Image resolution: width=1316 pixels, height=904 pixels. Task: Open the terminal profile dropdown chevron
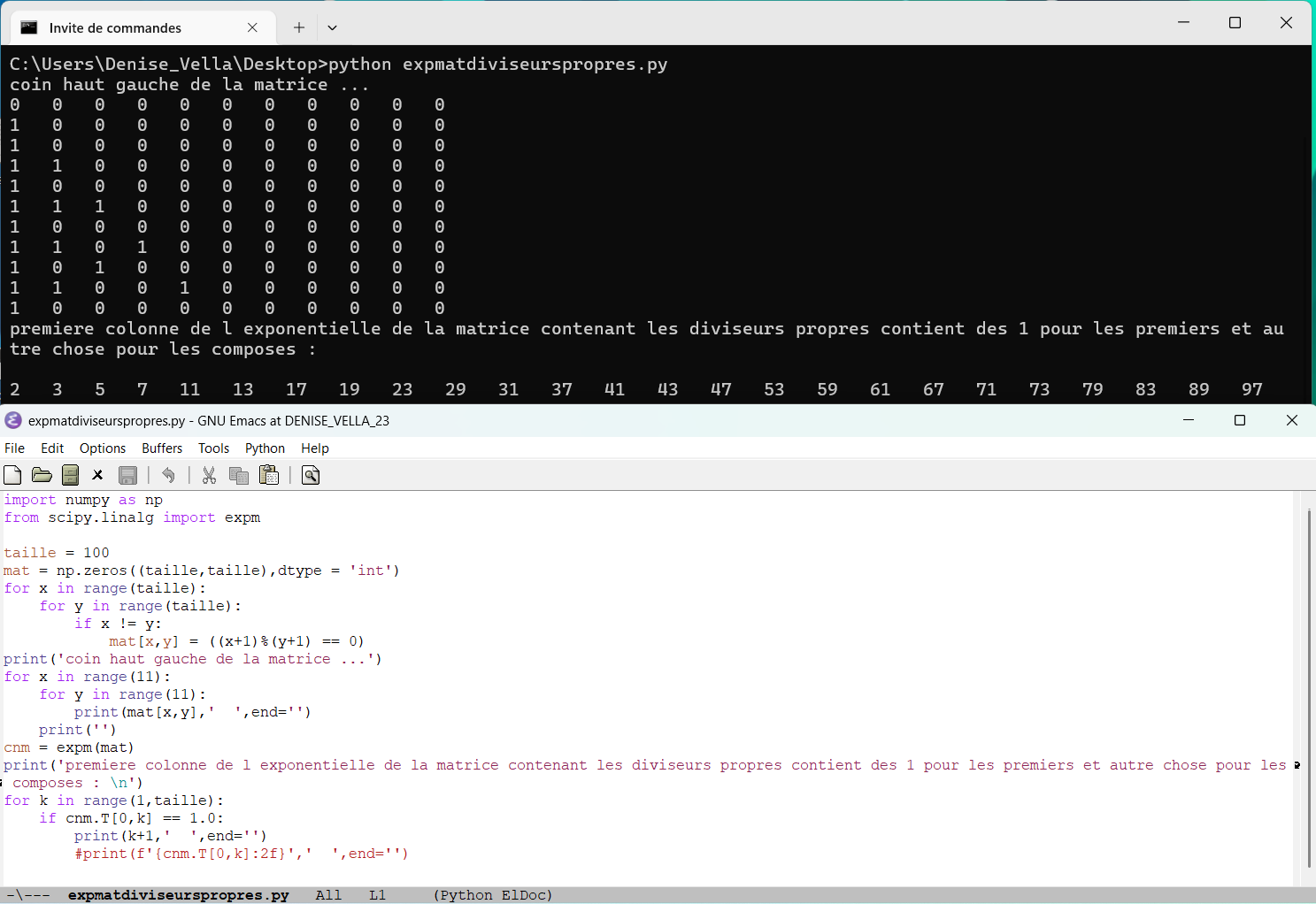tap(332, 27)
